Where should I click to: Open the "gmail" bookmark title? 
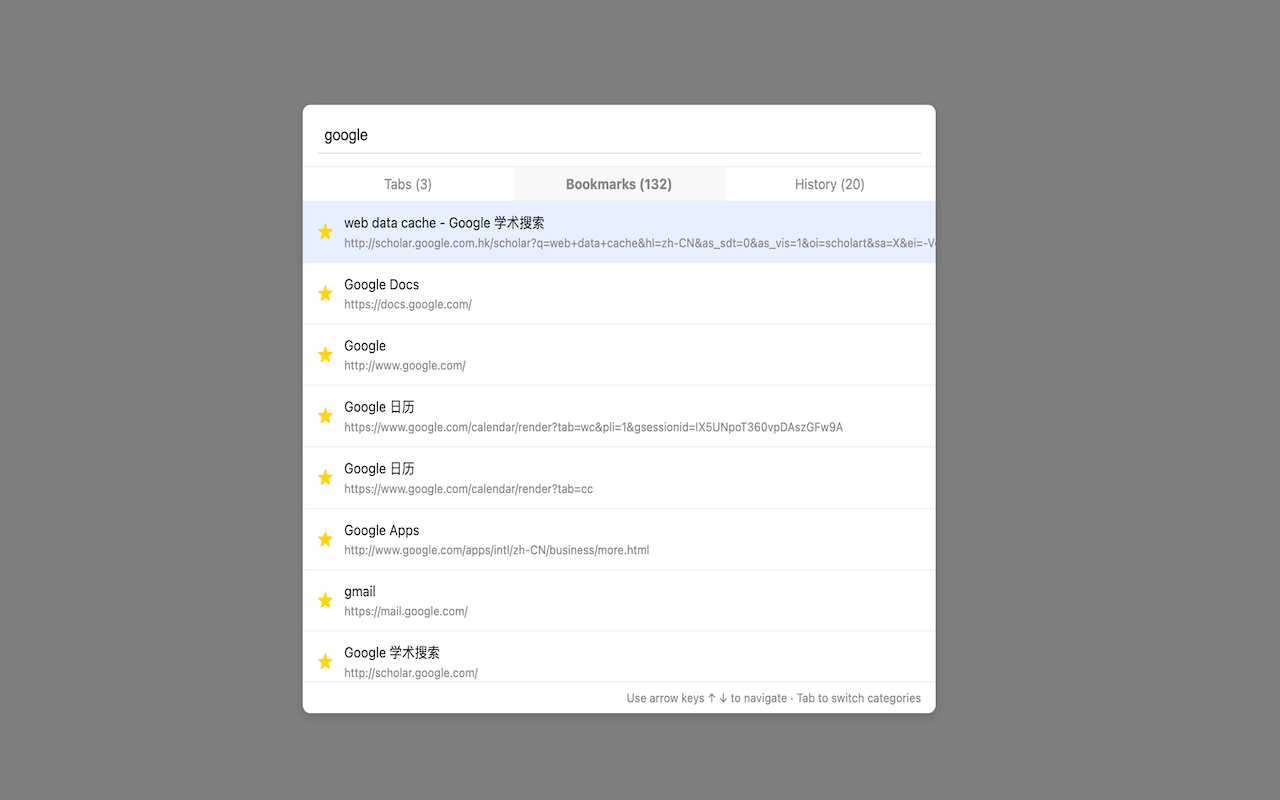click(x=360, y=592)
